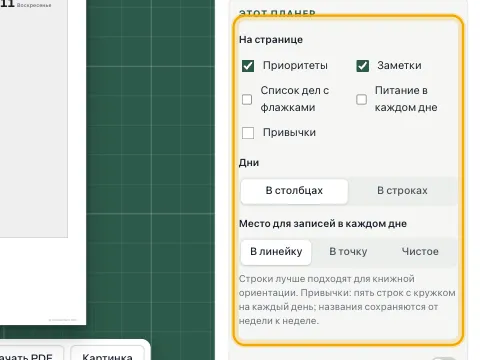Enable Список дел с флажками checkbox

click(x=247, y=99)
